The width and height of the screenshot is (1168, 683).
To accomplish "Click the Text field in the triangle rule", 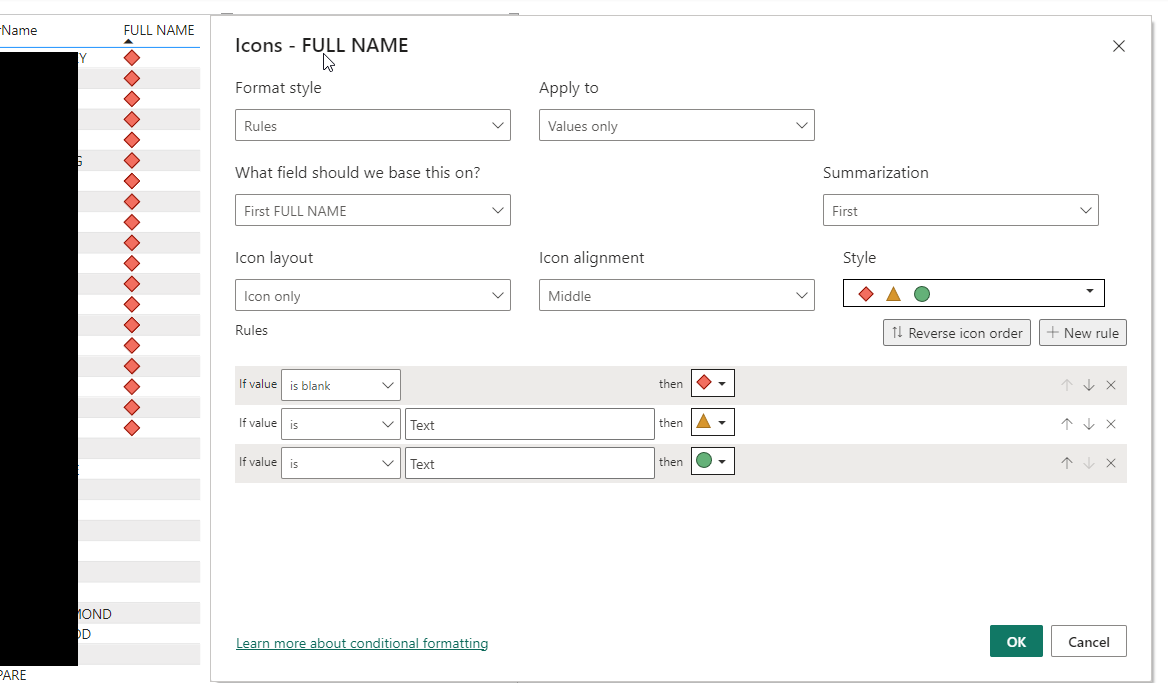I will point(530,424).
